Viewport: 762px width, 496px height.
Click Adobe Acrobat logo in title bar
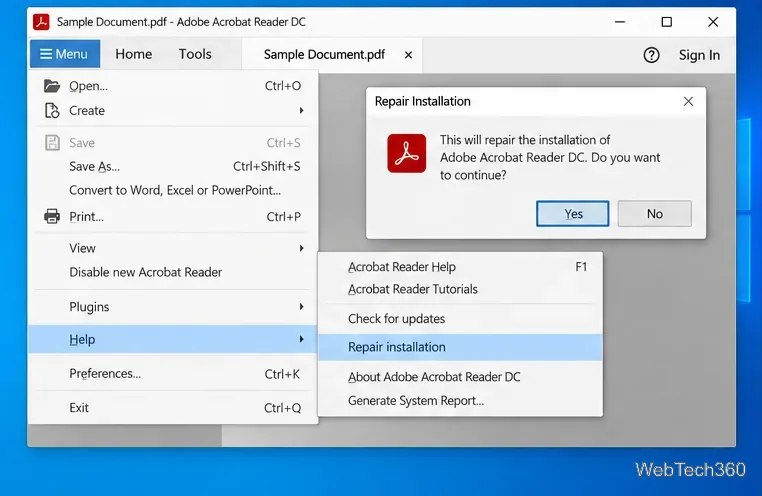point(41,22)
